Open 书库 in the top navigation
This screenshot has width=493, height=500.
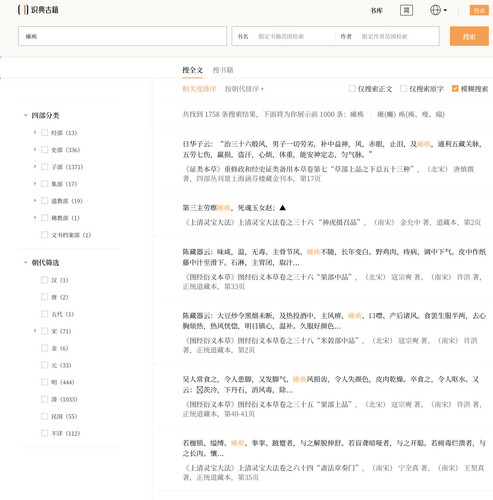377,10
